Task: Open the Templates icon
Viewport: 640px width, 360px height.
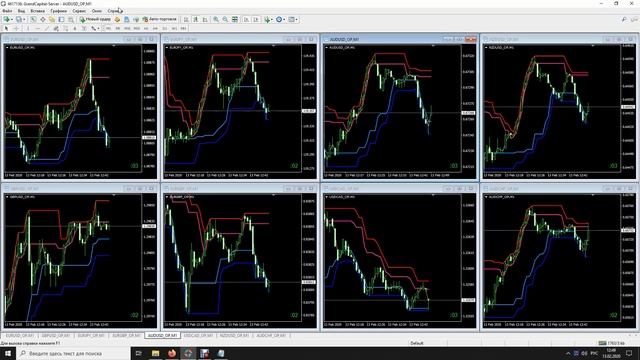Action: point(291,19)
